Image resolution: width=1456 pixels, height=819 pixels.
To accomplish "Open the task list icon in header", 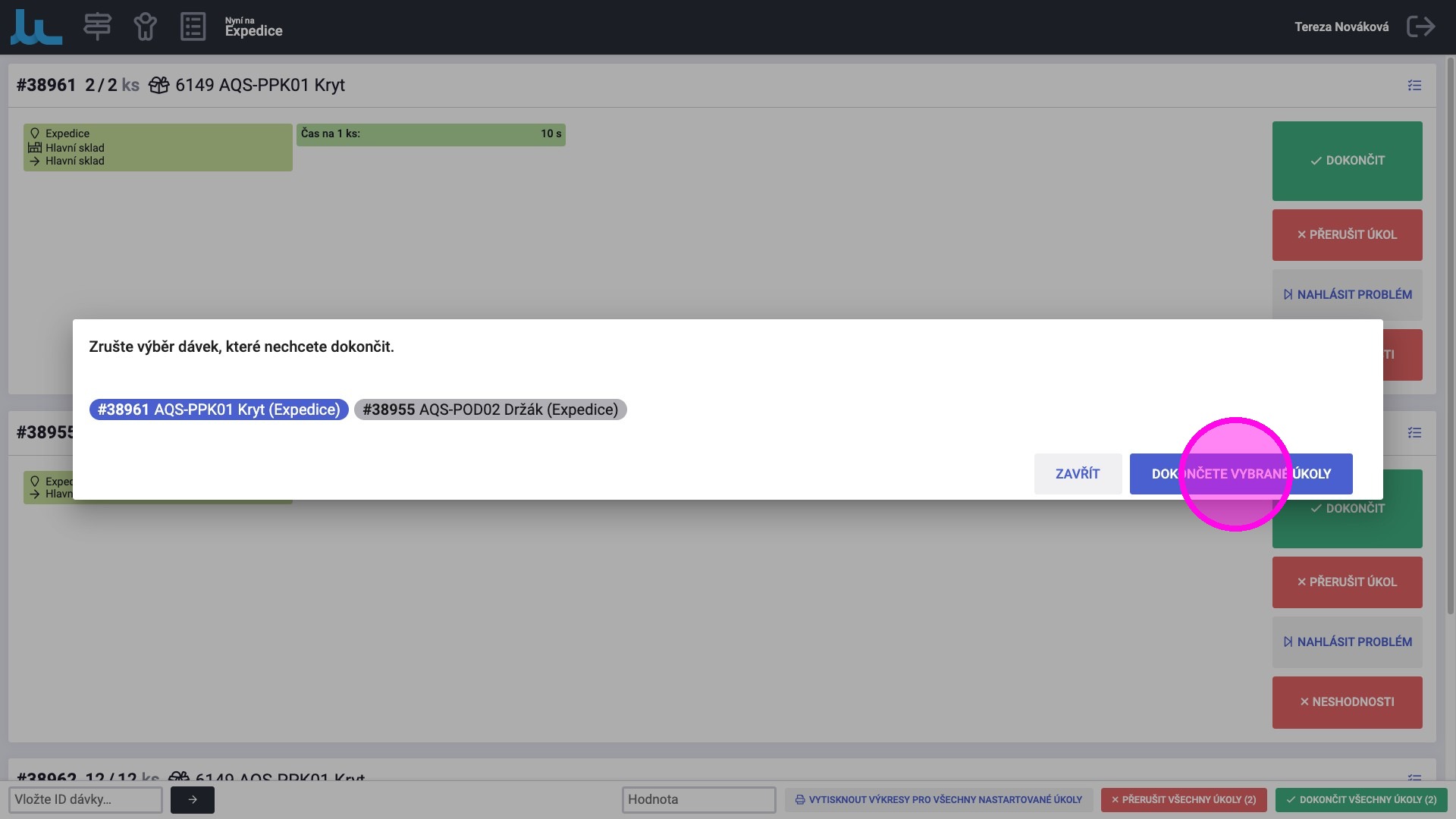I will [x=193, y=27].
